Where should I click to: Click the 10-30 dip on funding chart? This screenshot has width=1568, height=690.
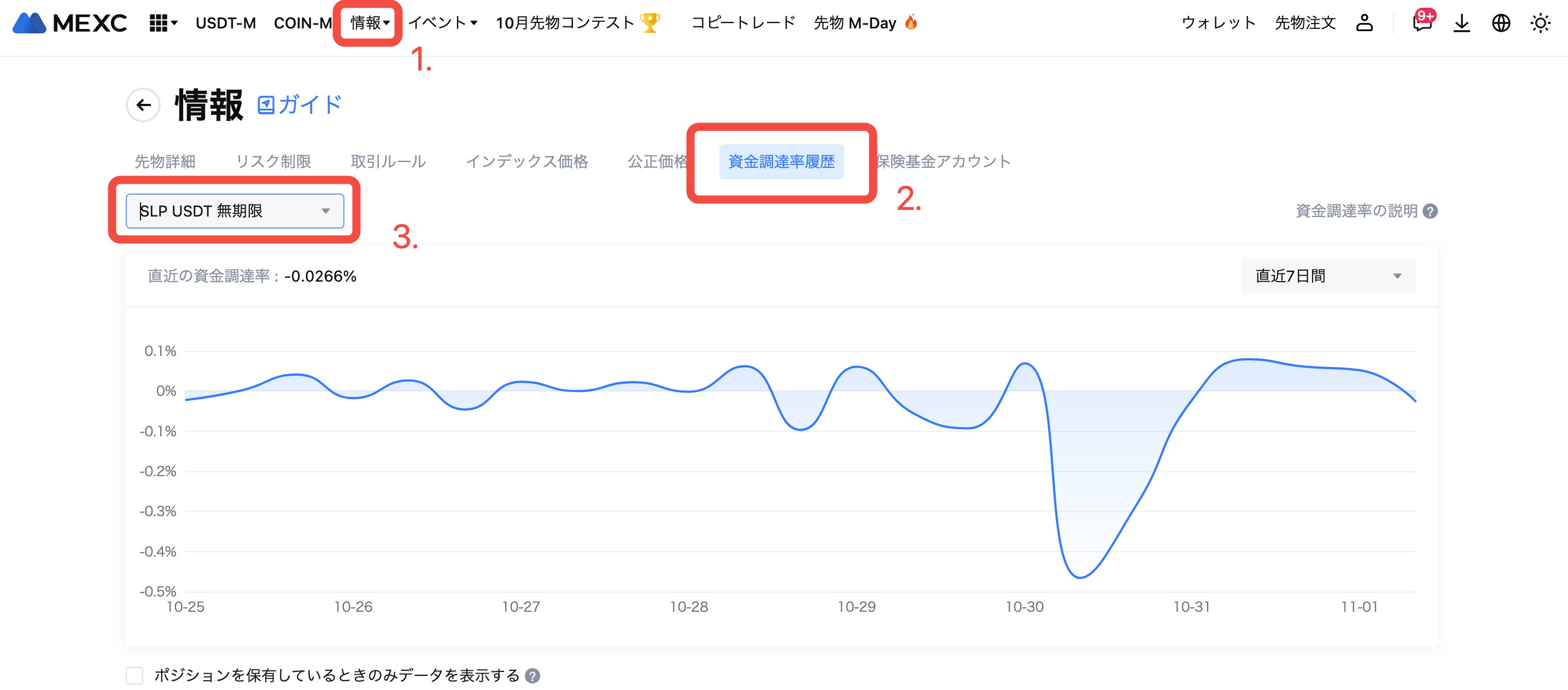(x=1080, y=576)
